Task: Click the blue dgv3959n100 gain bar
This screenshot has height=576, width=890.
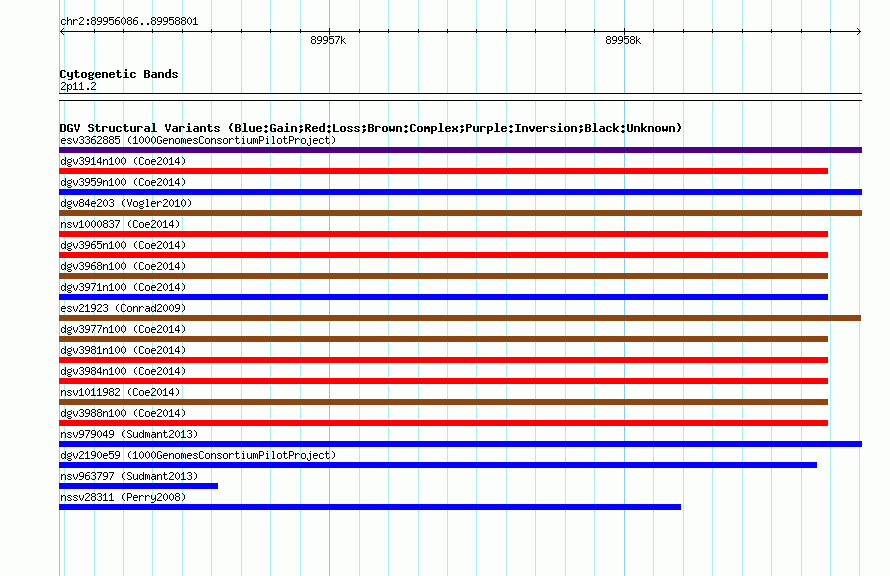Action: [x=460, y=192]
